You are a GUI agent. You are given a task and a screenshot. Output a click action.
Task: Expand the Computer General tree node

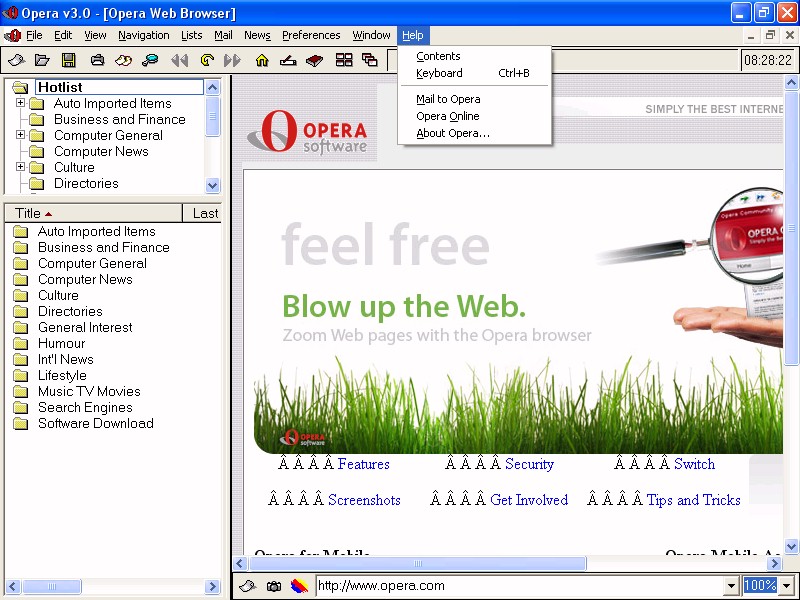coord(20,135)
